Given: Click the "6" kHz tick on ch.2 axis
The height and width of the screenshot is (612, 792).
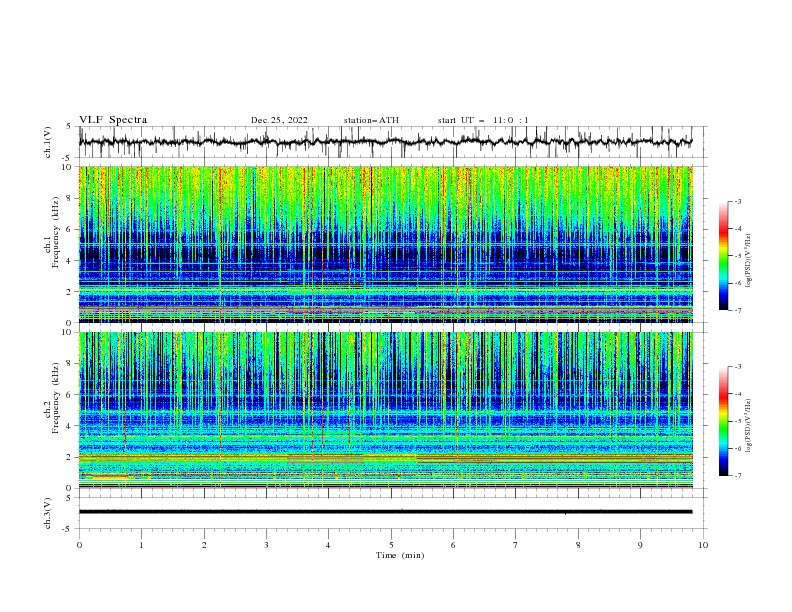Looking at the screenshot, I should 70,395.
